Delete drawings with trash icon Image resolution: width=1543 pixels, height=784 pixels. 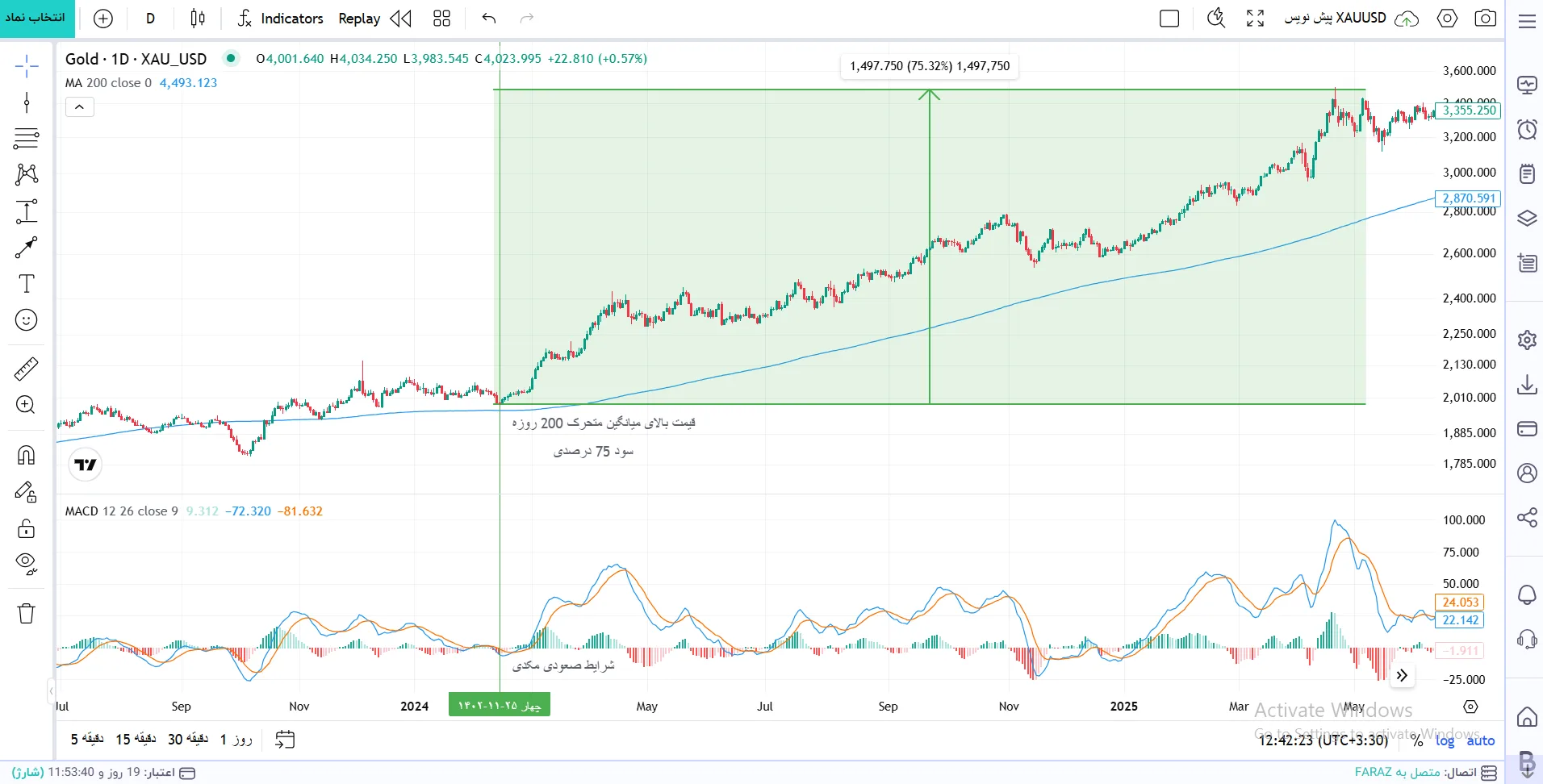click(27, 614)
